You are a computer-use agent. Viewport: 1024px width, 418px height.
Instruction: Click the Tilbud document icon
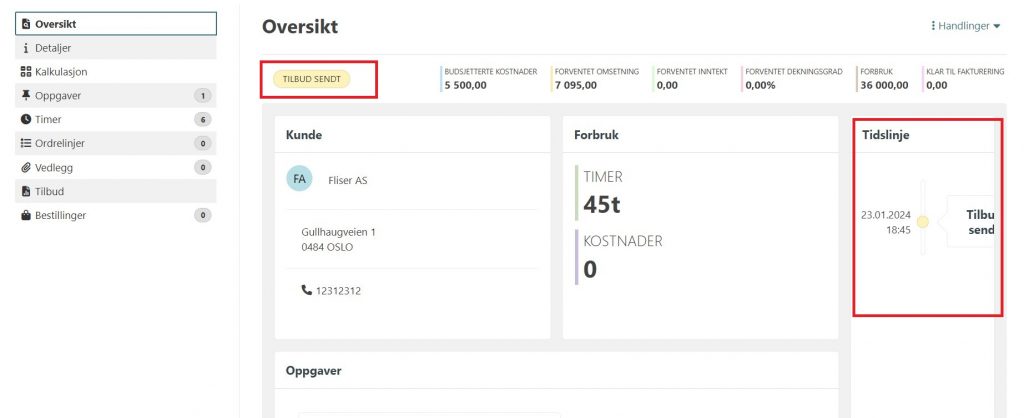tap(26, 191)
